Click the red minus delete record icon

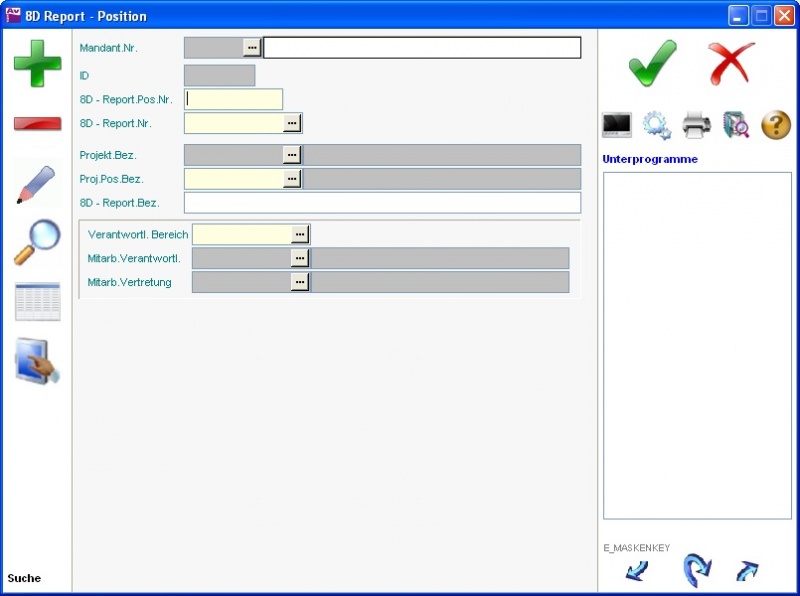(37, 124)
